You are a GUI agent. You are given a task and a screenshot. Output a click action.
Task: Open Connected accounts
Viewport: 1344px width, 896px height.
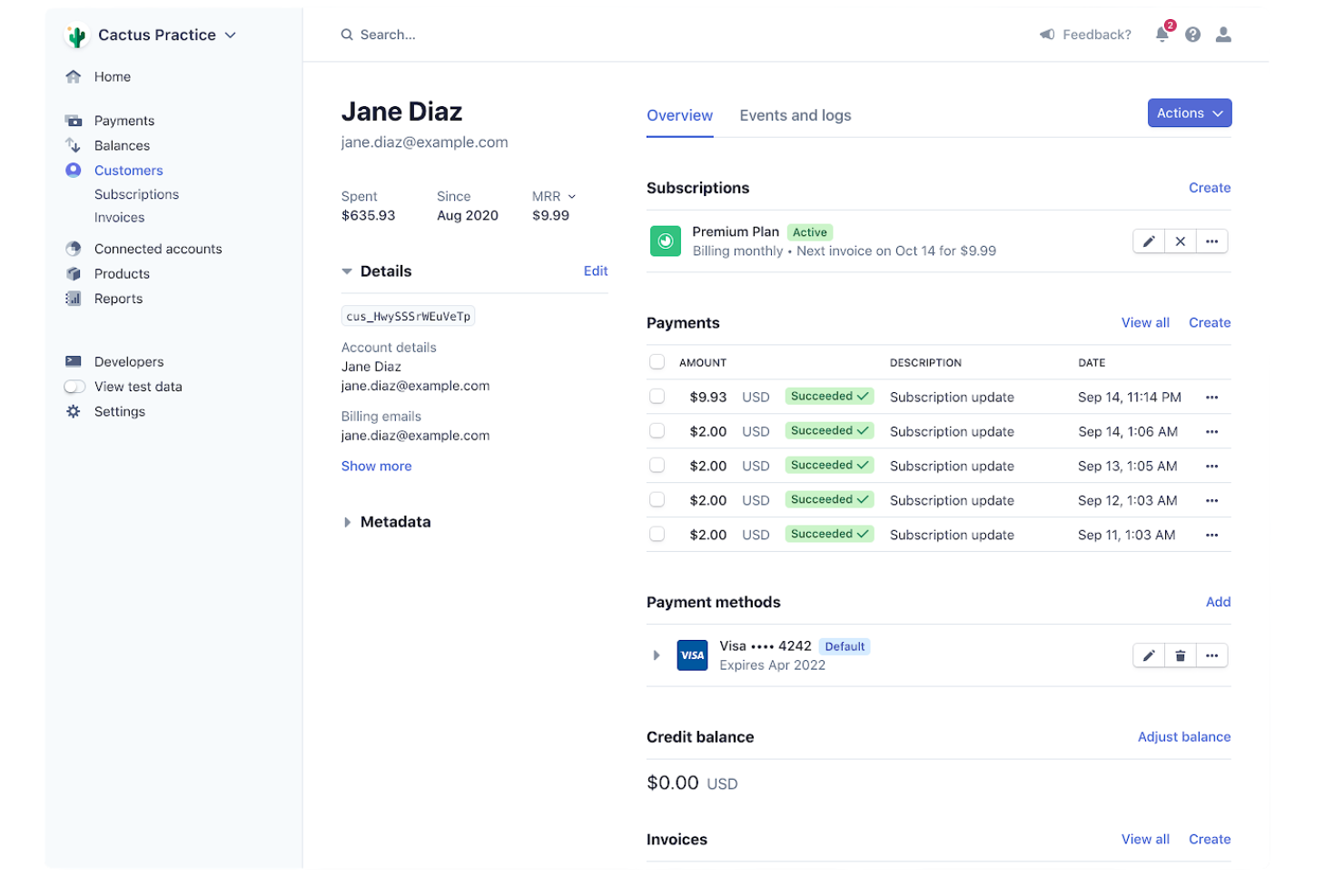click(157, 248)
